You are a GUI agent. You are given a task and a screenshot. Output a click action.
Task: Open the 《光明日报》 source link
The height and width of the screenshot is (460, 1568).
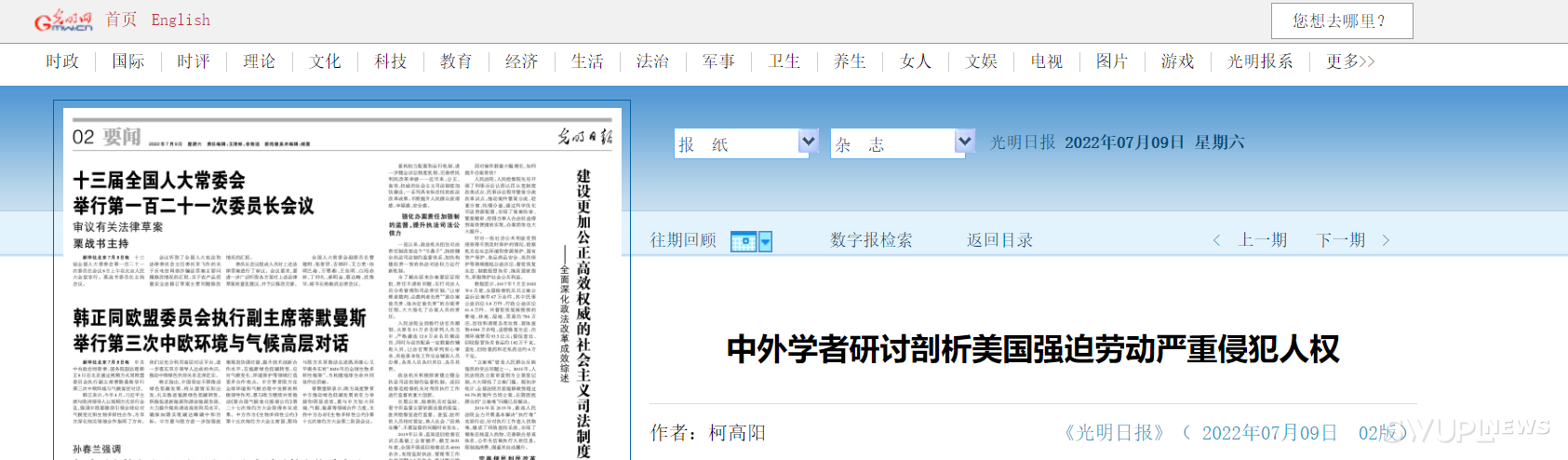(1114, 433)
